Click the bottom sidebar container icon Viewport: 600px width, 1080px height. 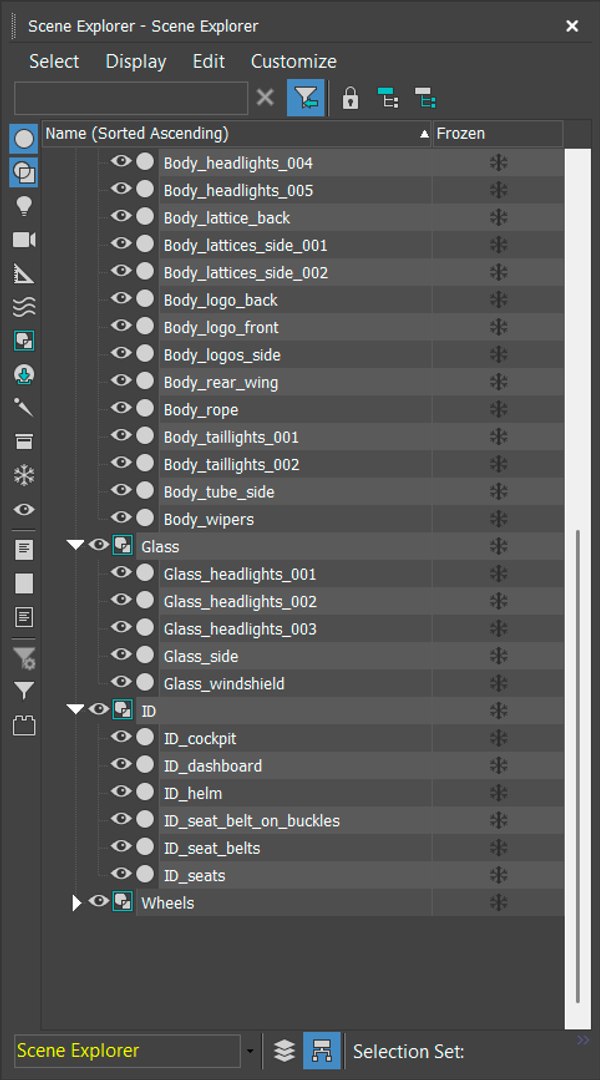(x=24, y=725)
